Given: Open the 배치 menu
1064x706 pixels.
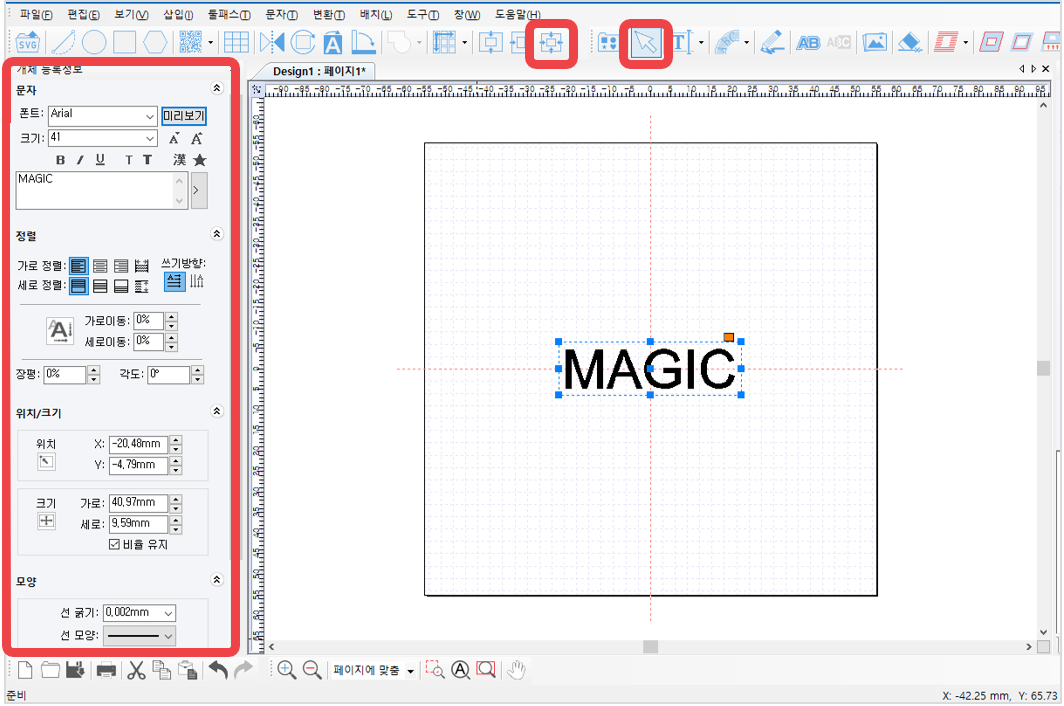Looking at the screenshot, I should pos(376,14).
